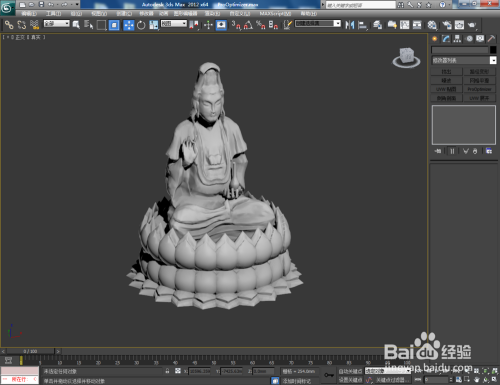500x385 pixels.
Task: Toggle Pin Stack in Modify panel
Action: pyautogui.click(x=438, y=151)
